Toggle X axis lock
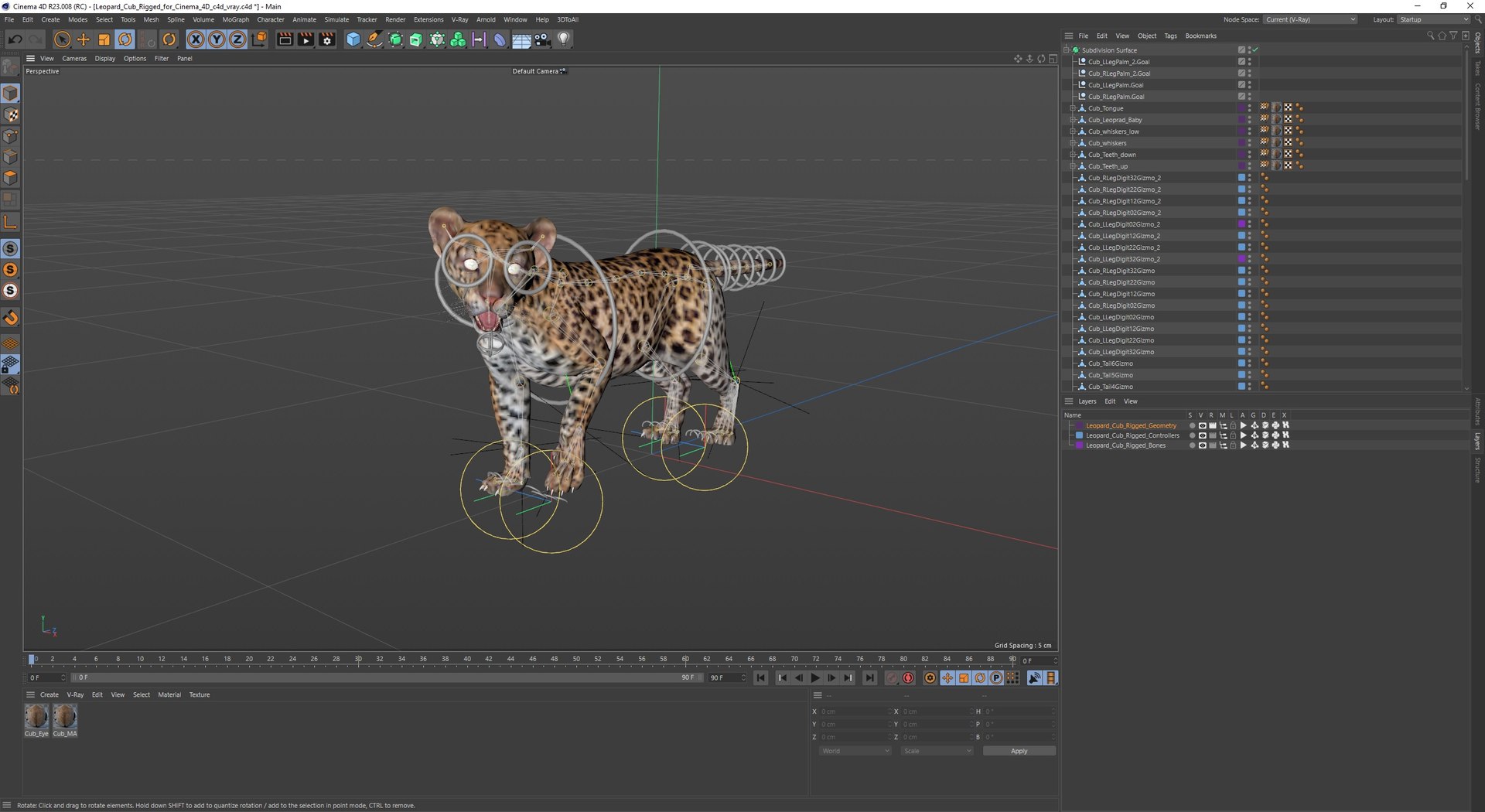Image resolution: width=1485 pixels, height=812 pixels. click(196, 39)
